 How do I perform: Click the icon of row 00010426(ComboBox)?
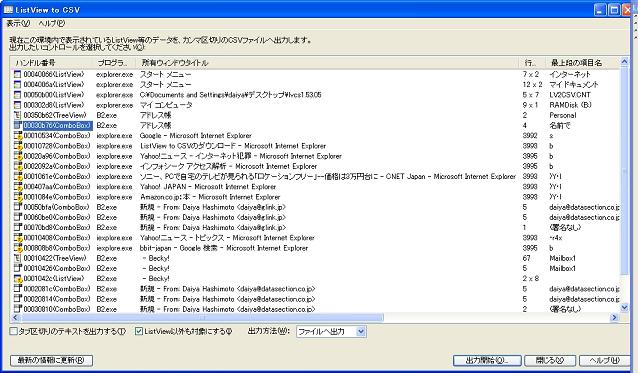(x=17, y=268)
